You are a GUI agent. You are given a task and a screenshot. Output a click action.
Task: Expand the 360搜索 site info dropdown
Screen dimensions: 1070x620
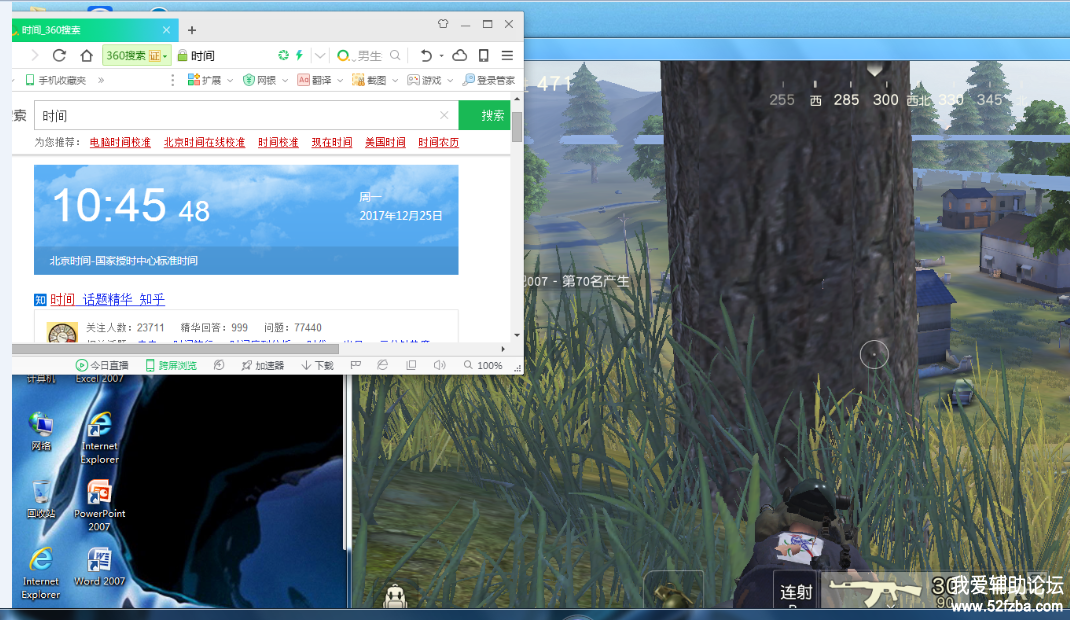[x=164, y=56]
